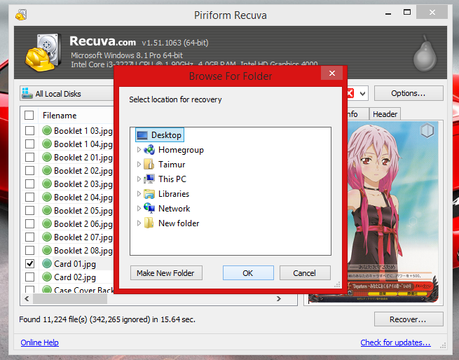
Task: Switch to the Header tab
Action: [x=385, y=114]
